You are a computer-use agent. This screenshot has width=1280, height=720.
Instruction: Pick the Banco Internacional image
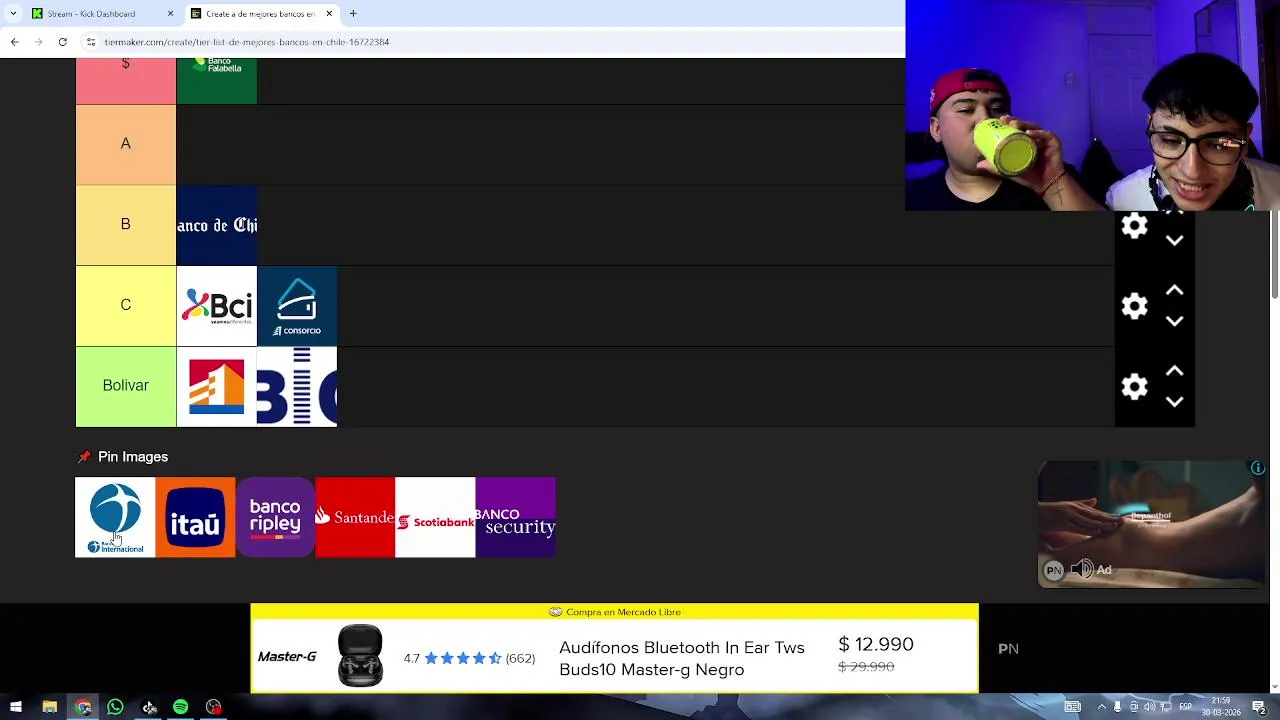pos(115,517)
